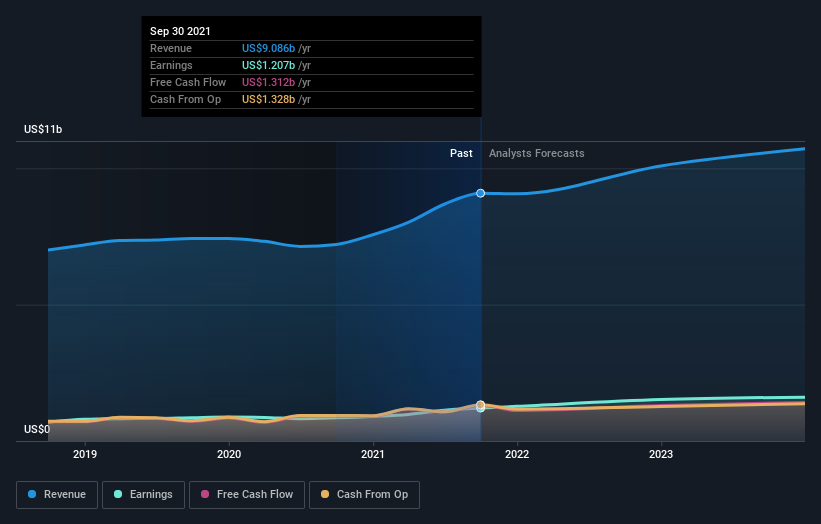Click the 2020 axis label

pos(229,454)
